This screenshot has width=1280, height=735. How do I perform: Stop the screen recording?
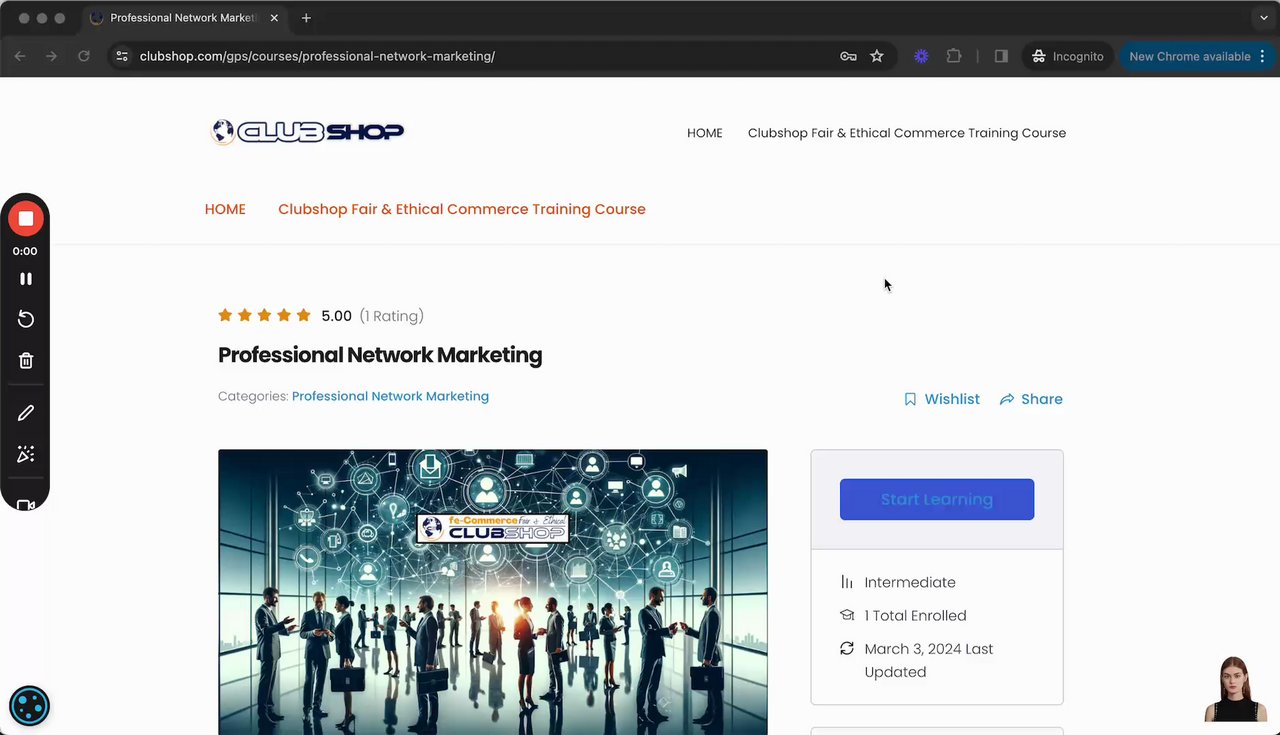[26, 219]
